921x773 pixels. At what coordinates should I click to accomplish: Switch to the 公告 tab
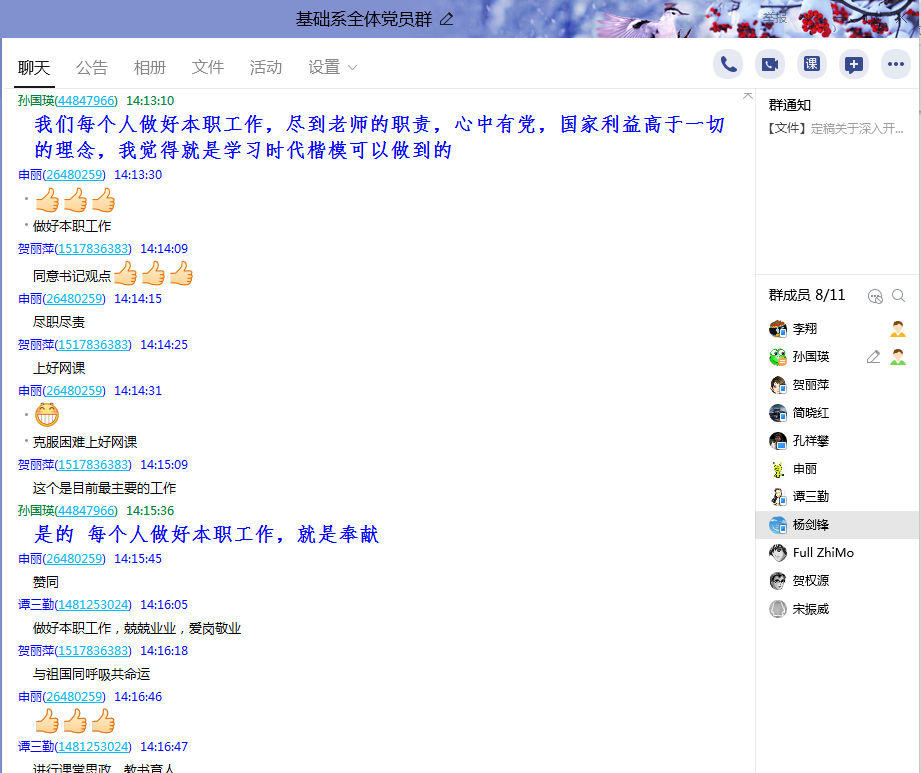pyautogui.click(x=92, y=68)
